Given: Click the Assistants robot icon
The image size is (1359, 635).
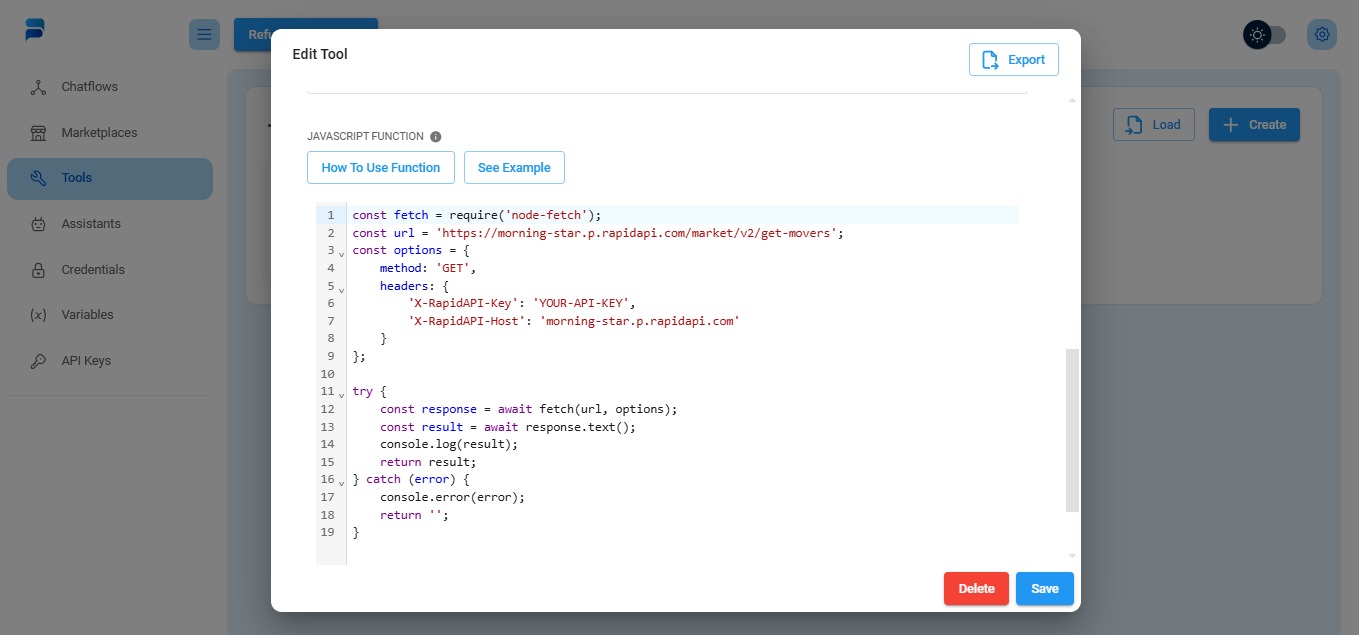Looking at the screenshot, I should click(x=39, y=224).
